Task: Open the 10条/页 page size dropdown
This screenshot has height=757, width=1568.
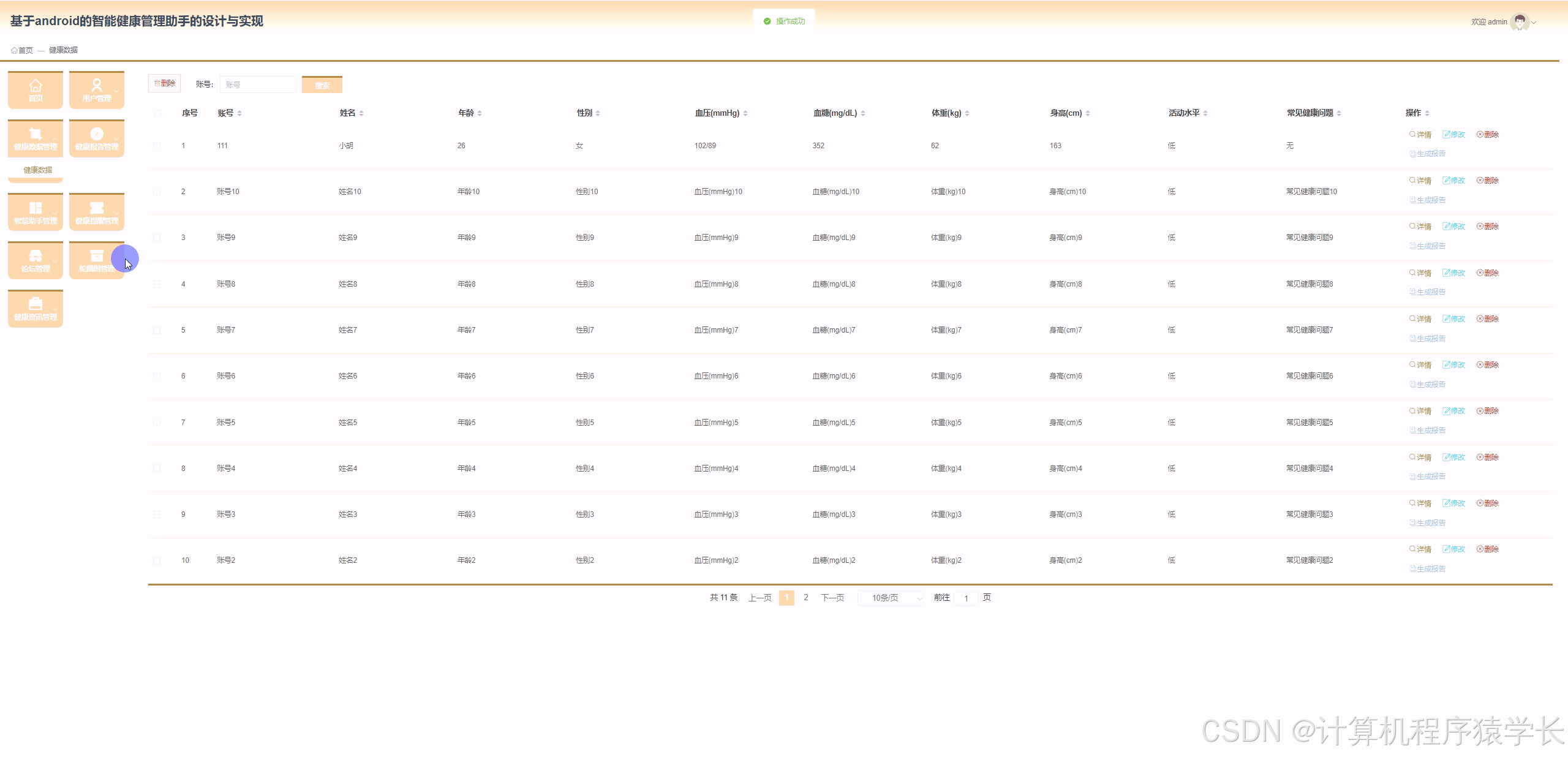Action: [891, 598]
